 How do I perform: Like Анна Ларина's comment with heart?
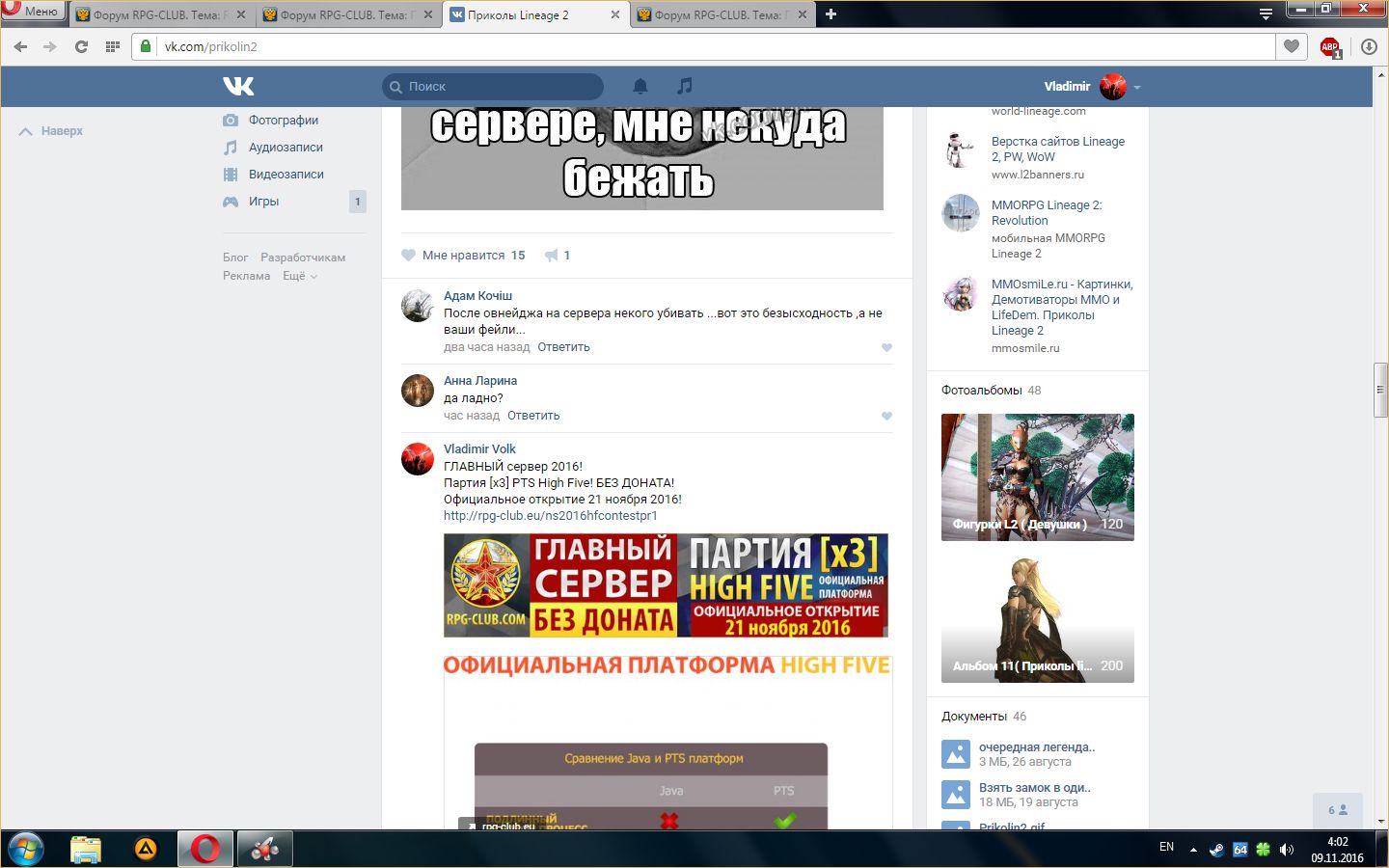tap(886, 416)
